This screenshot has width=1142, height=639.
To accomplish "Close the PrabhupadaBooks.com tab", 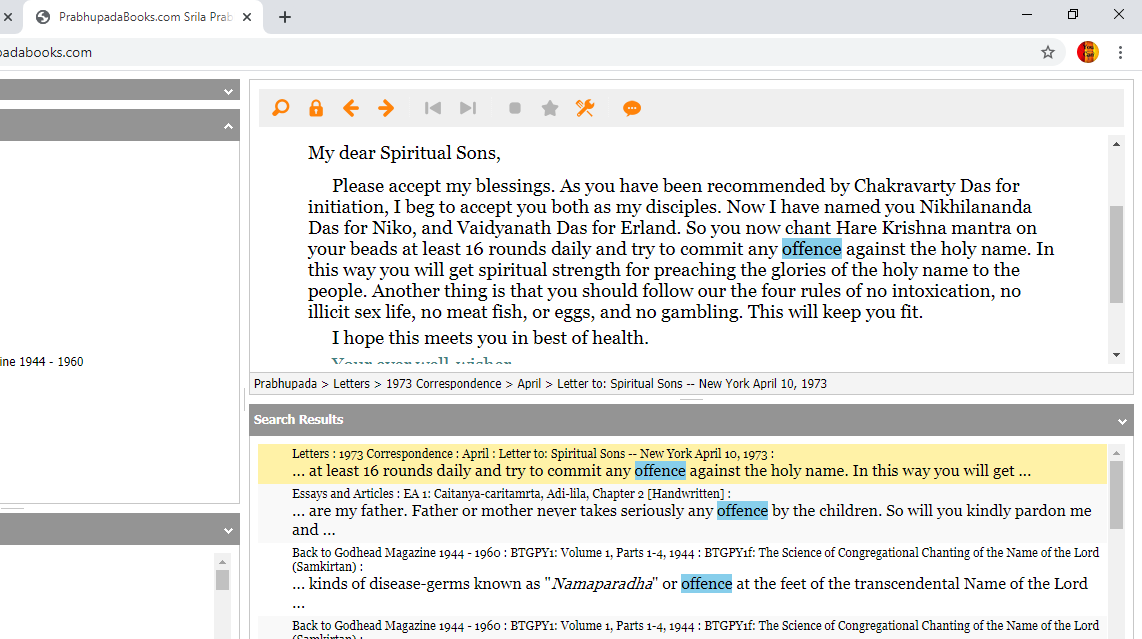I will (x=247, y=17).
